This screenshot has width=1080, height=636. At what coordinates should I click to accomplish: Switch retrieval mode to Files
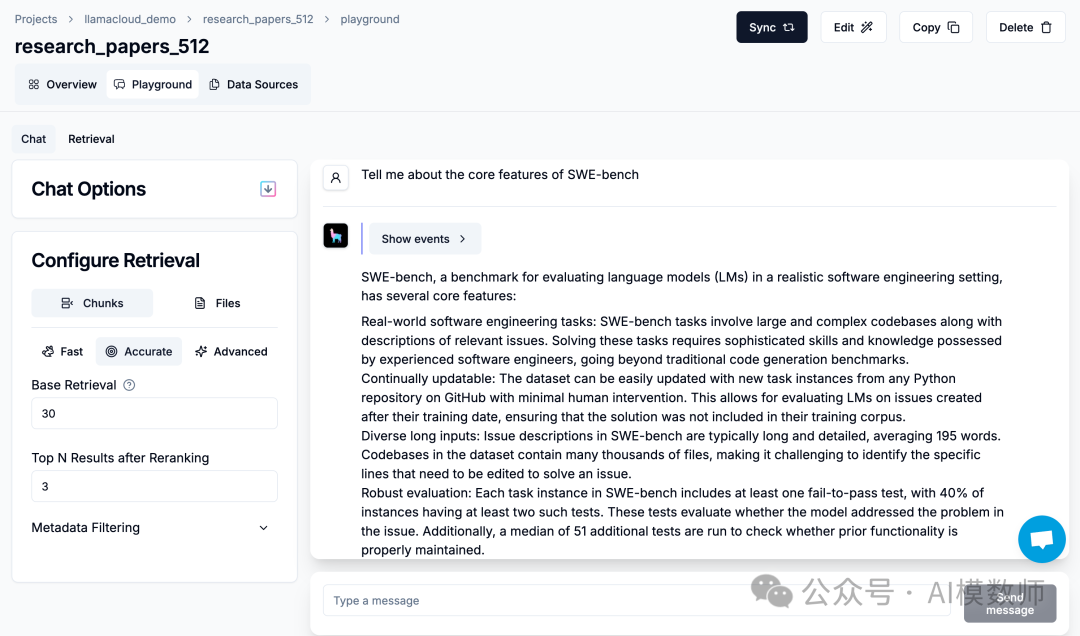pos(217,303)
